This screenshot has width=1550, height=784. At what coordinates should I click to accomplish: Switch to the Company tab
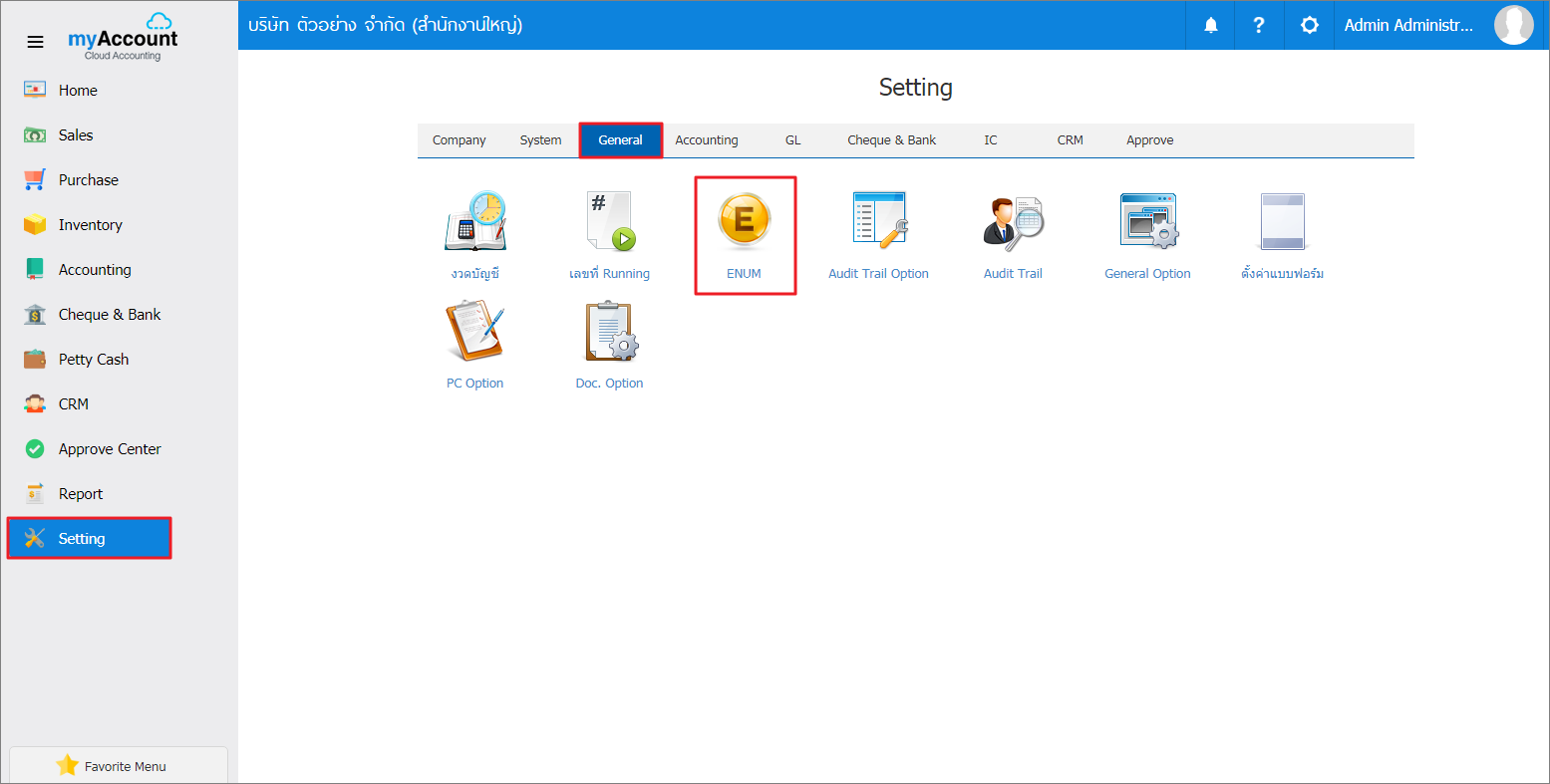click(460, 140)
